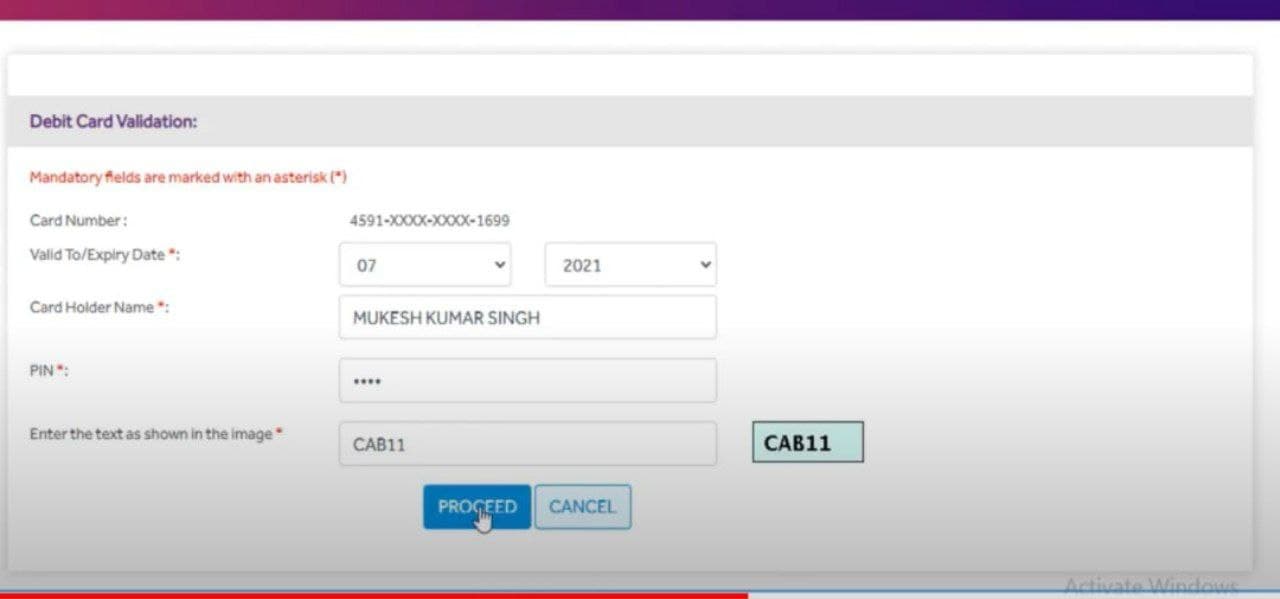Viewport: 1280px width, 599px height.
Task: Click the grey unplayed portion of video progress bar
Action: (x=1010, y=595)
